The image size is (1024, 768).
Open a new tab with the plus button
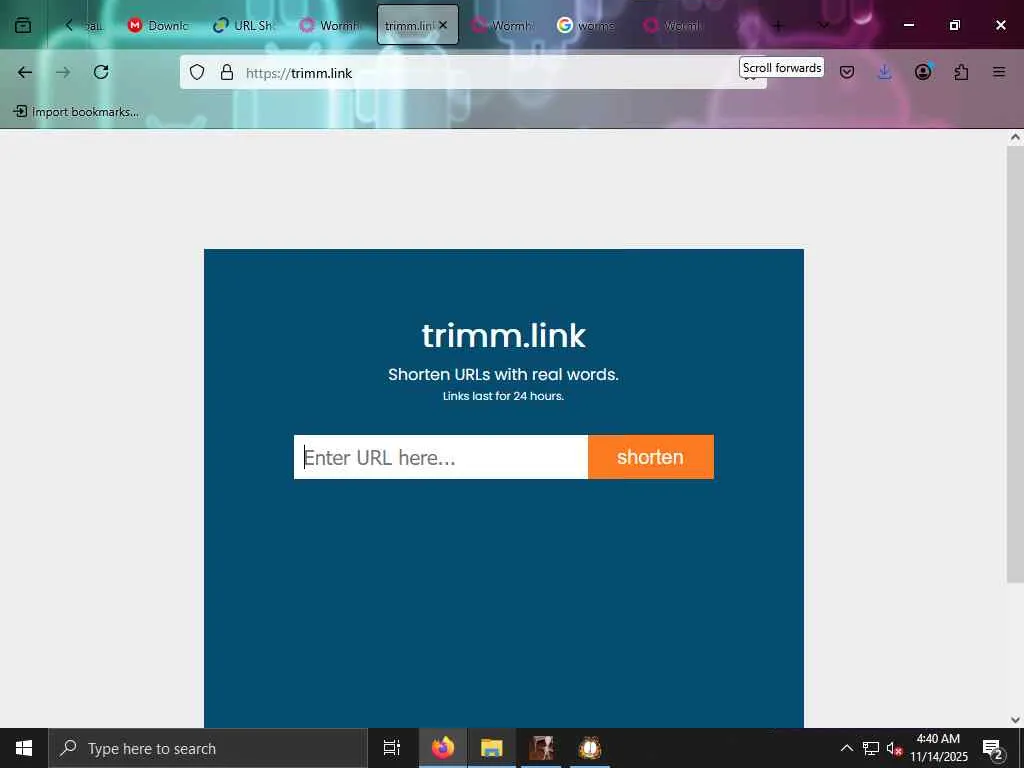pos(778,25)
